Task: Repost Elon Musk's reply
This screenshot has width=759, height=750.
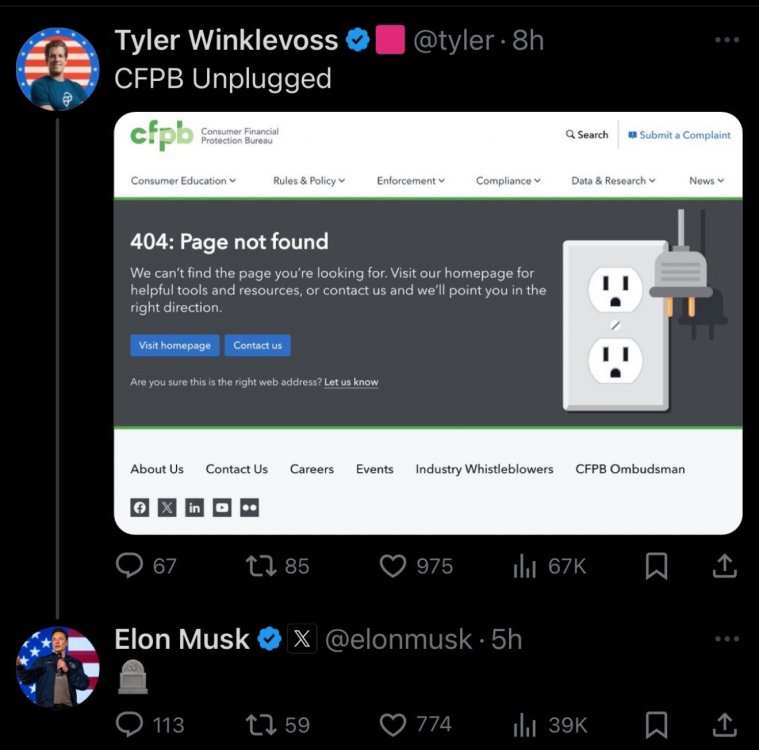Action: click(x=260, y=724)
